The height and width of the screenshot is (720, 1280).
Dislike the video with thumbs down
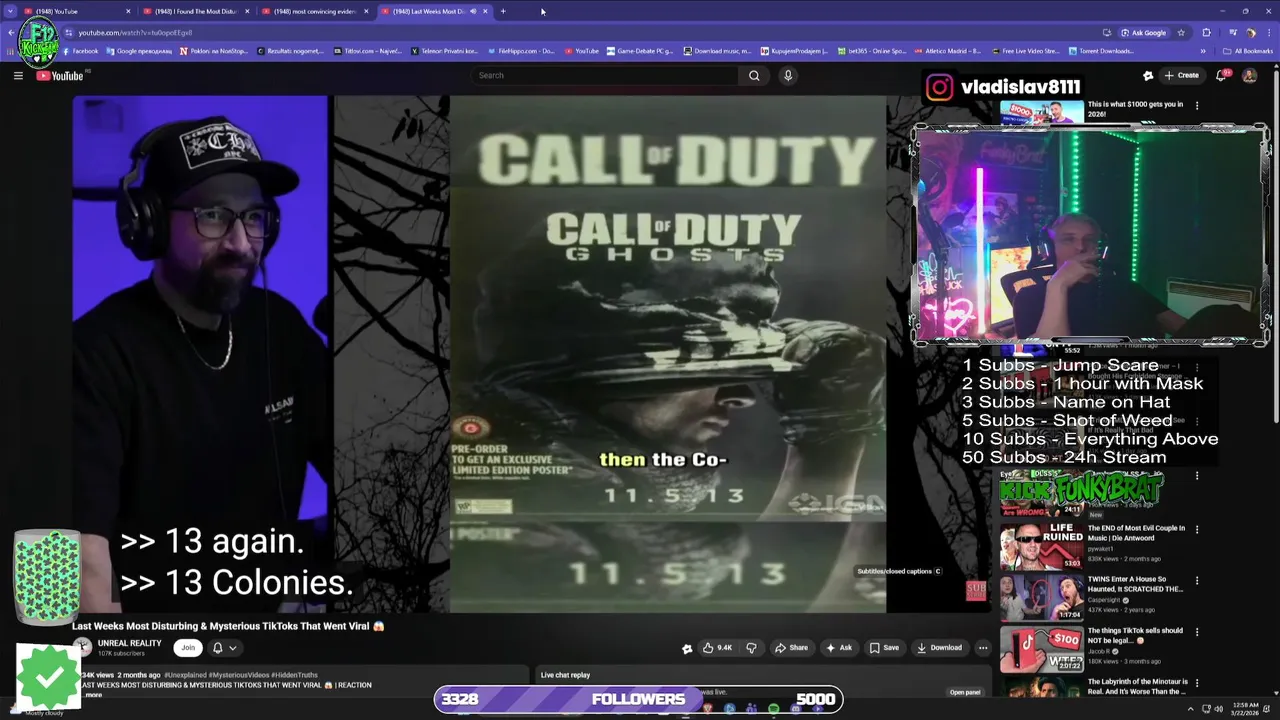[x=751, y=648]
